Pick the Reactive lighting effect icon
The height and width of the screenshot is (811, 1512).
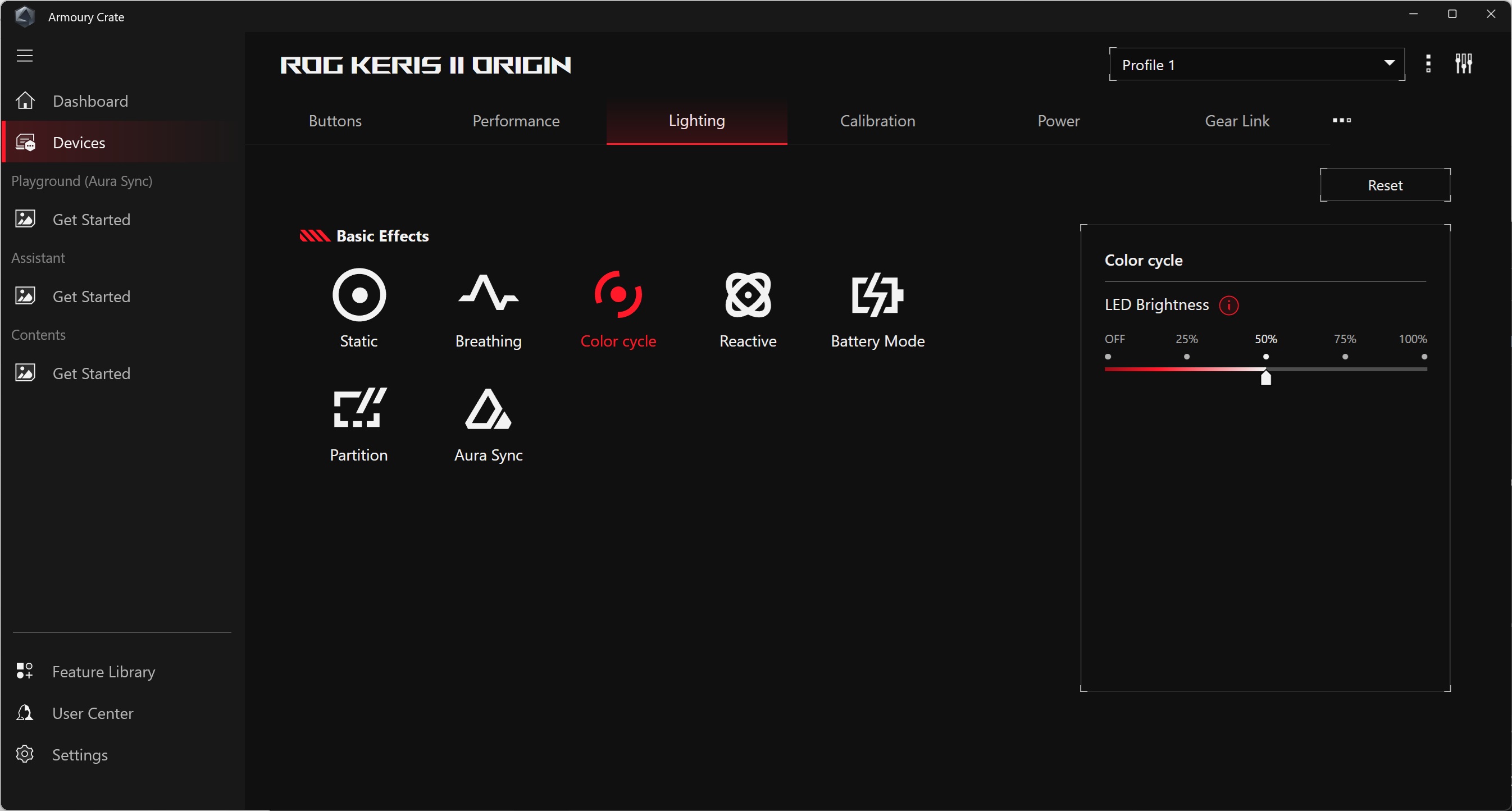[748, 295]
